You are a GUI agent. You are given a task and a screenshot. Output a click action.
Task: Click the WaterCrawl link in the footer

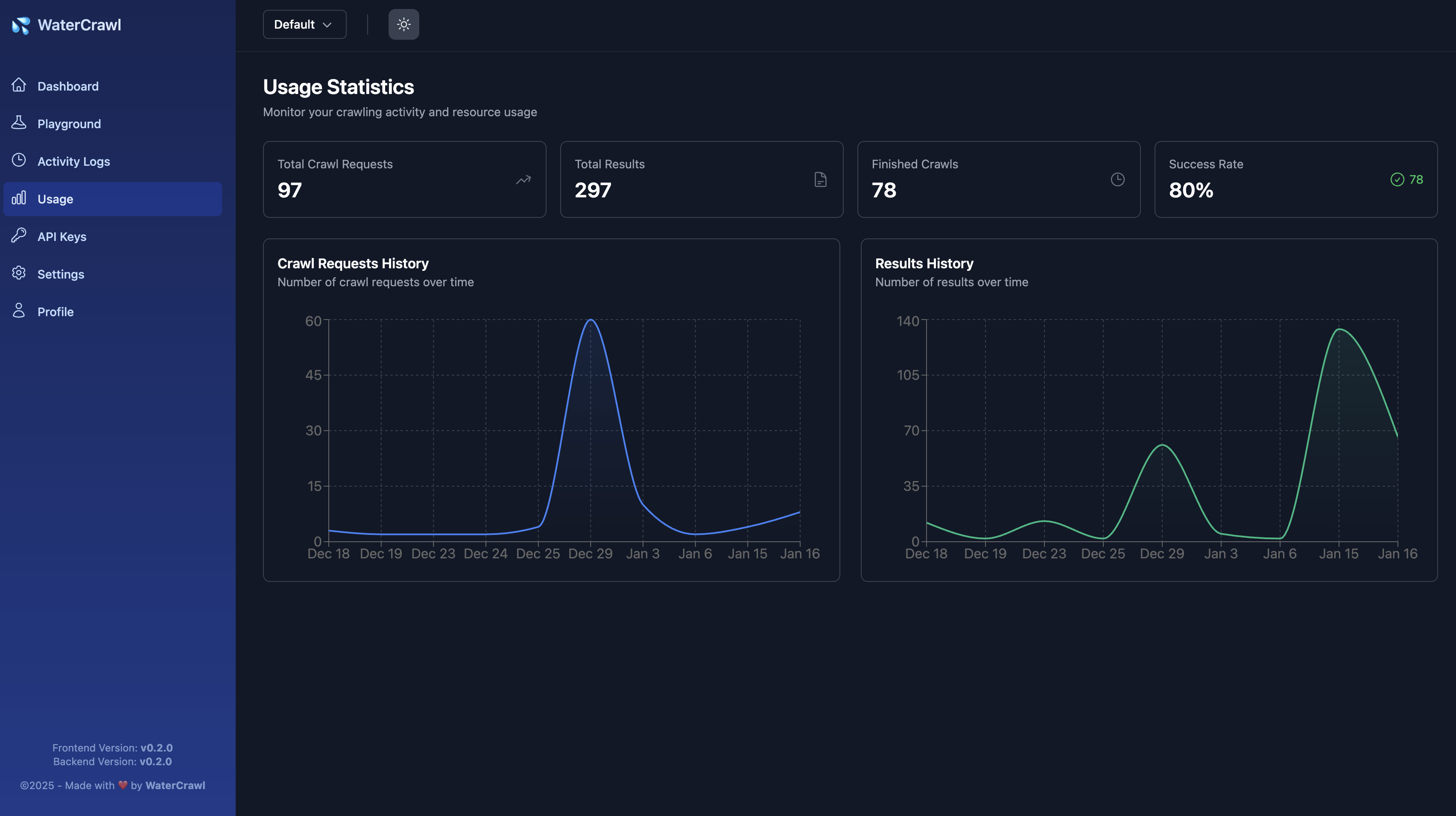(x=175, y=786)
